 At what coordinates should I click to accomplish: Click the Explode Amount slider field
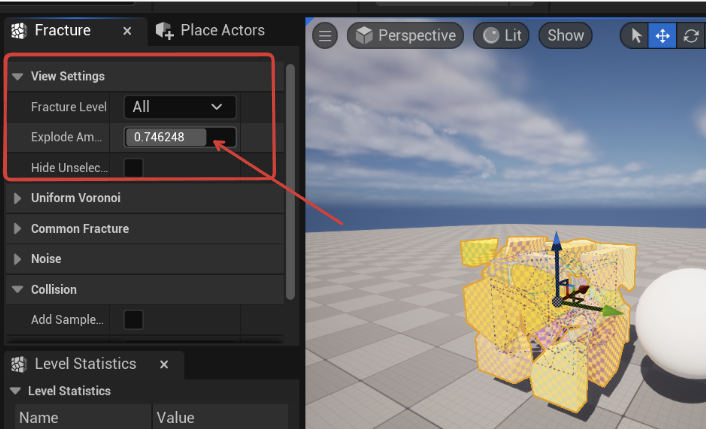tap(180, 137)
